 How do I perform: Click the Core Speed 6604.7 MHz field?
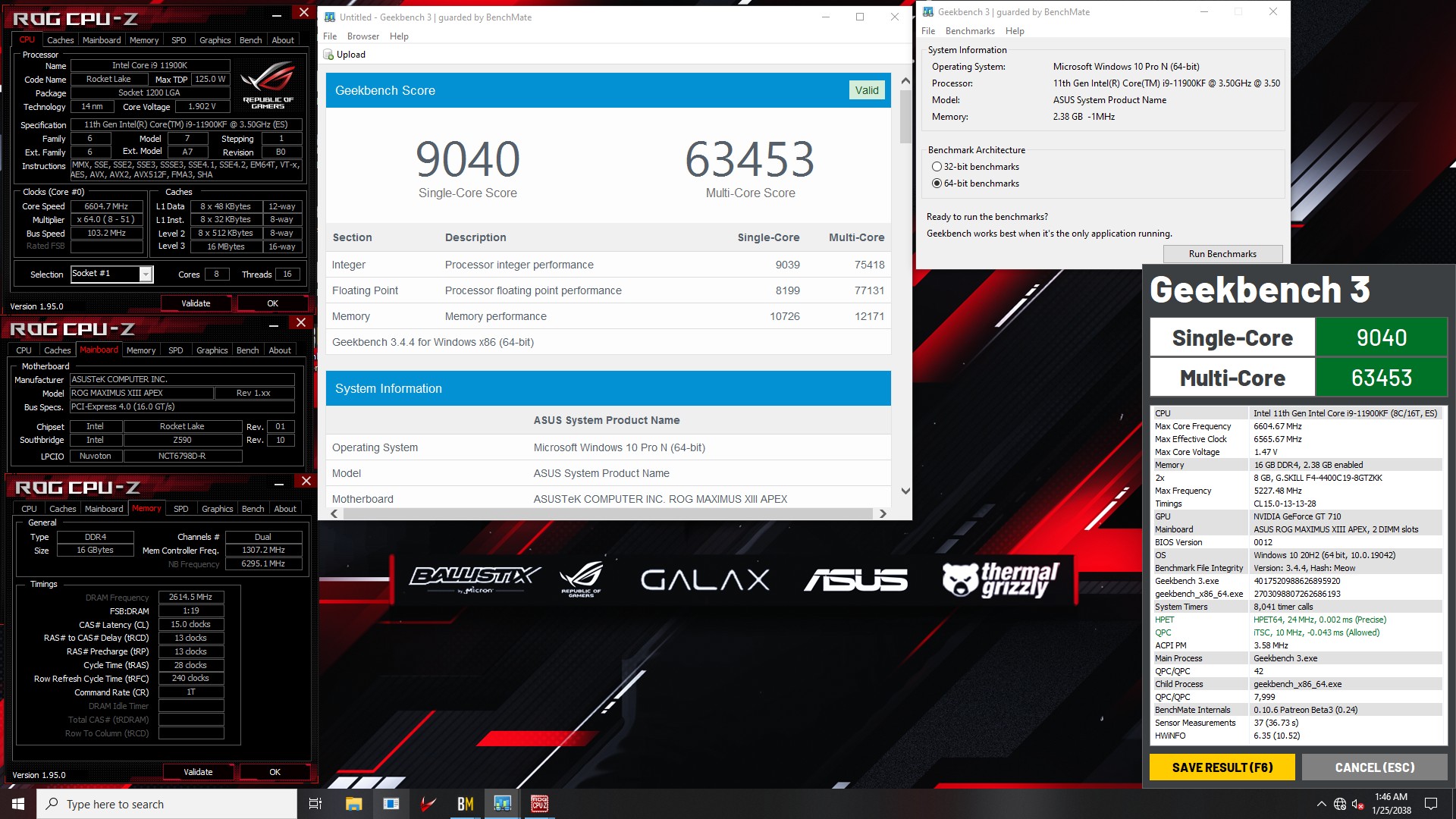point(106,206)
